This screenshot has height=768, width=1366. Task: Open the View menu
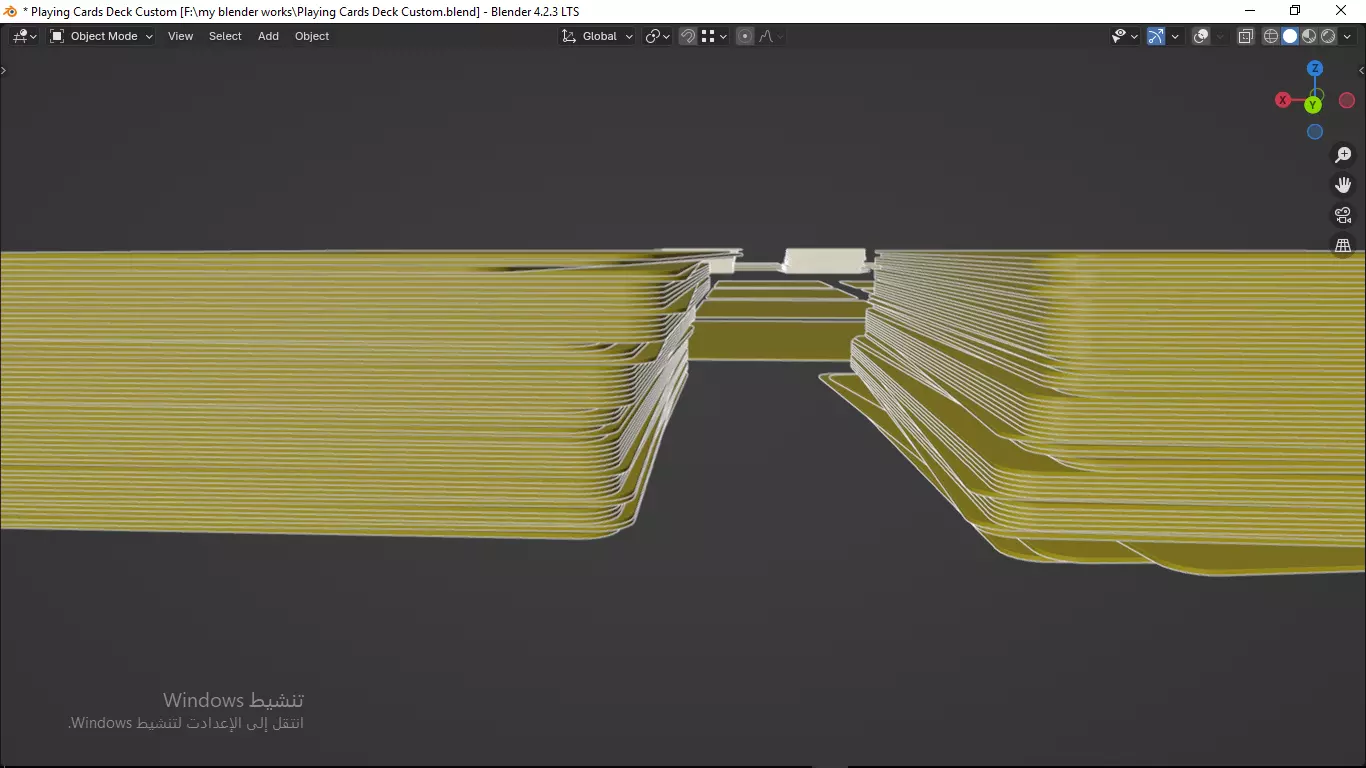(181, 36)
